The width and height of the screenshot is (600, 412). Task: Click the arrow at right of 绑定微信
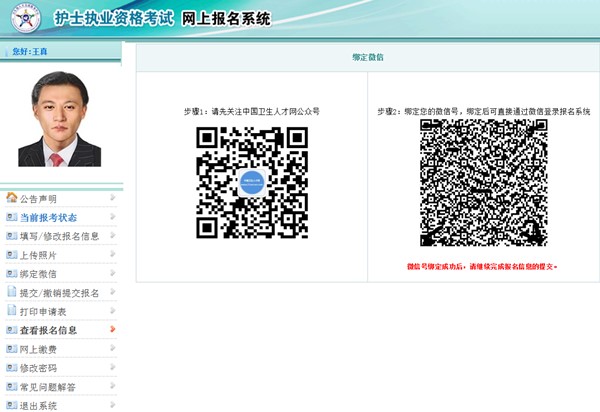(112, 273)
